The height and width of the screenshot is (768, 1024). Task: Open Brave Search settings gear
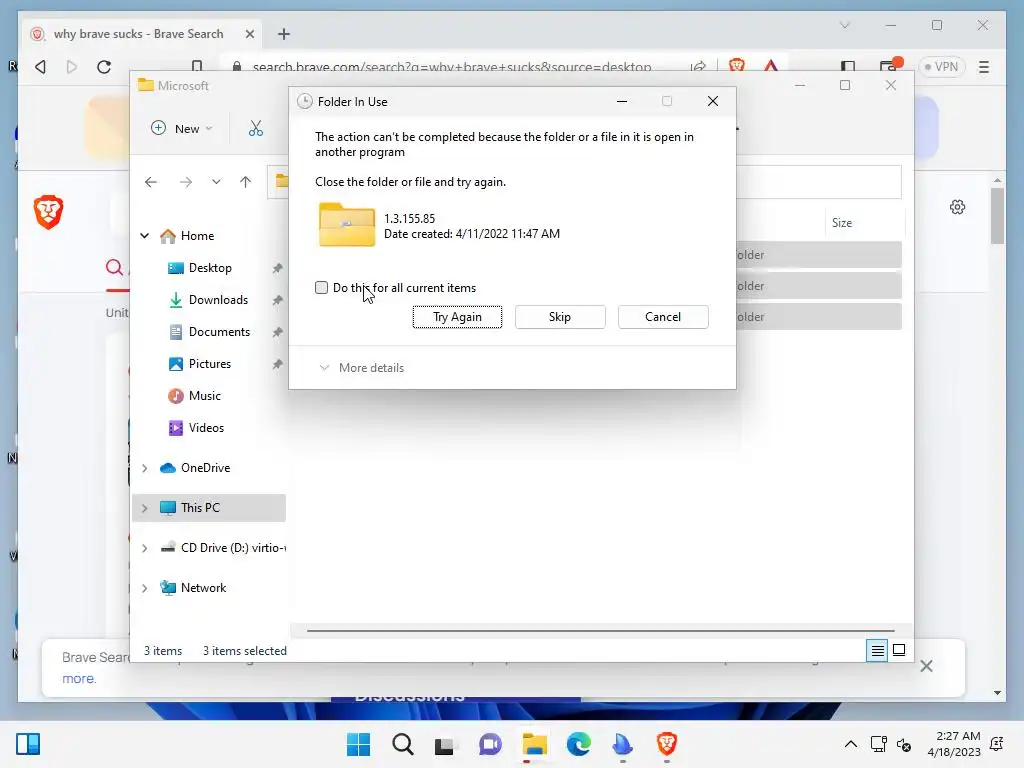click(x=957, y=207)
